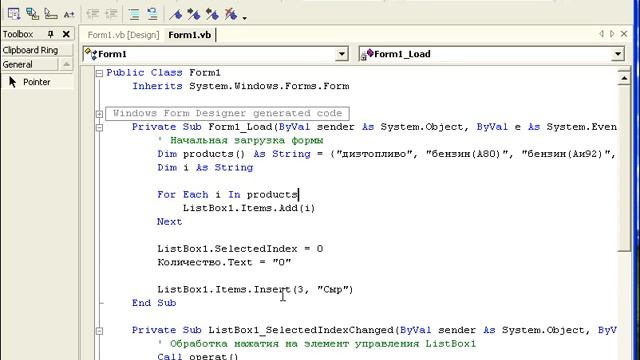Click the Form1 class icon in the class combo
This screenshot has width=640, height=360.
[x=91, y=54]
